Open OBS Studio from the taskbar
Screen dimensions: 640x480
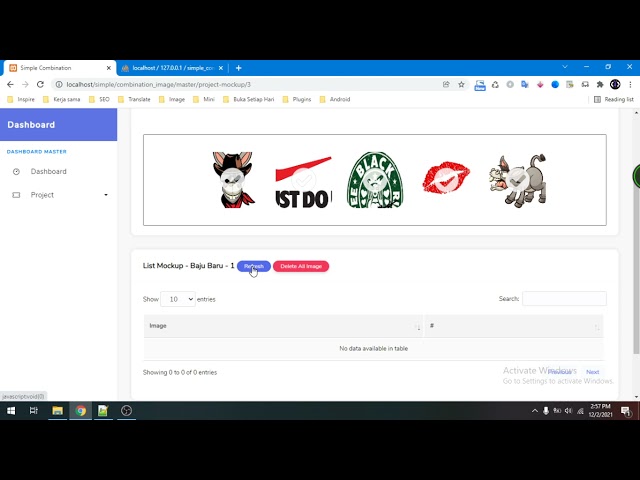click(x=127, y=411)
